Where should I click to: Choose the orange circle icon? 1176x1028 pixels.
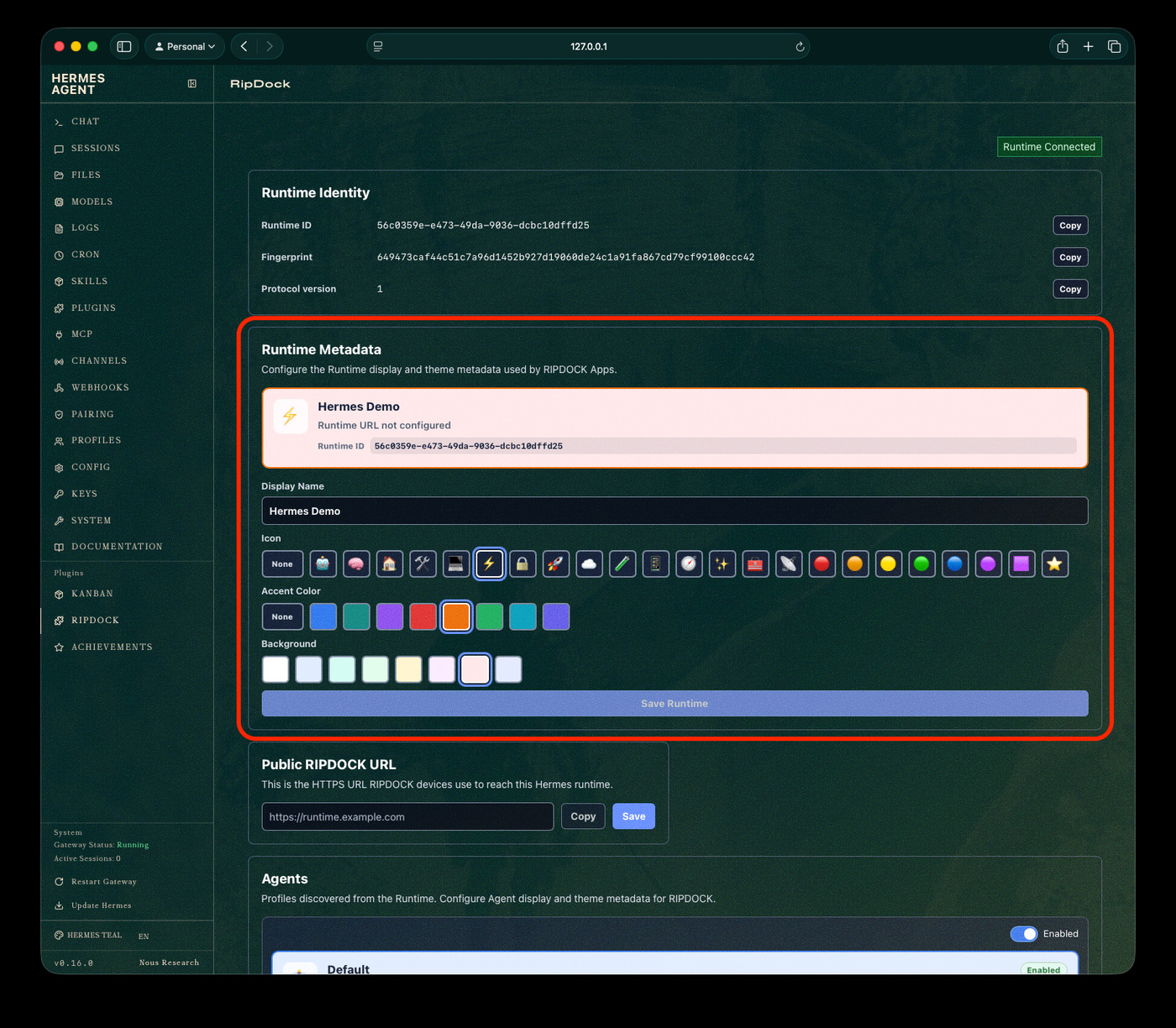tap(855, 564)
